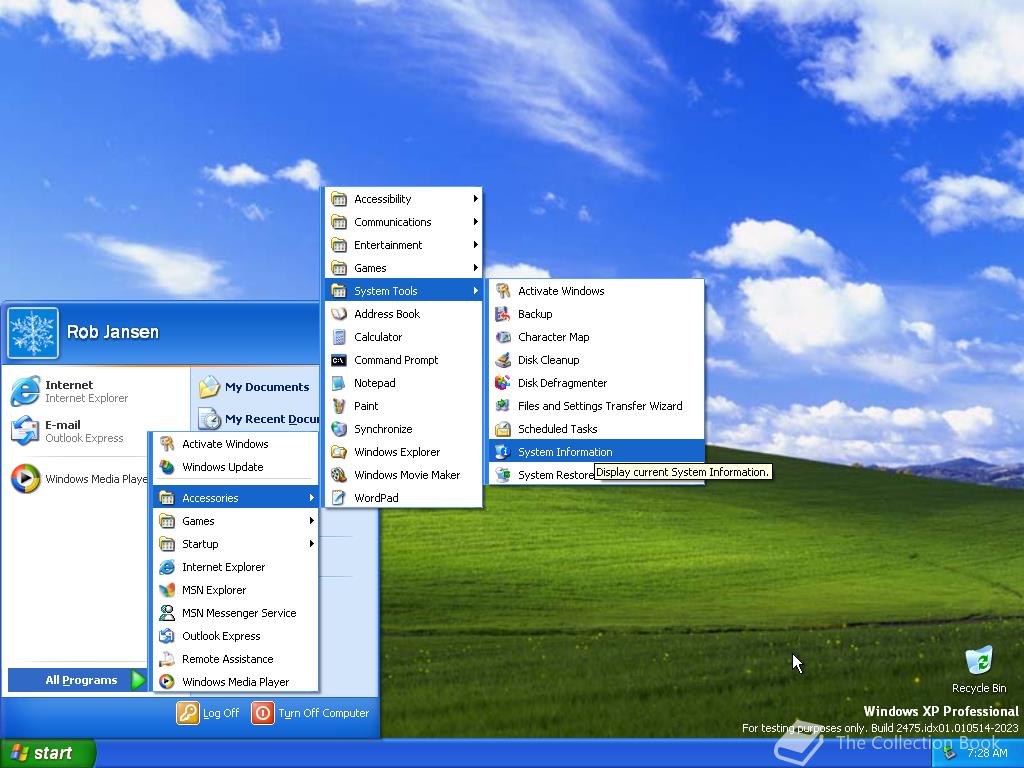Click the Outlook Express icon in All Programs

[x=167, y=636]
